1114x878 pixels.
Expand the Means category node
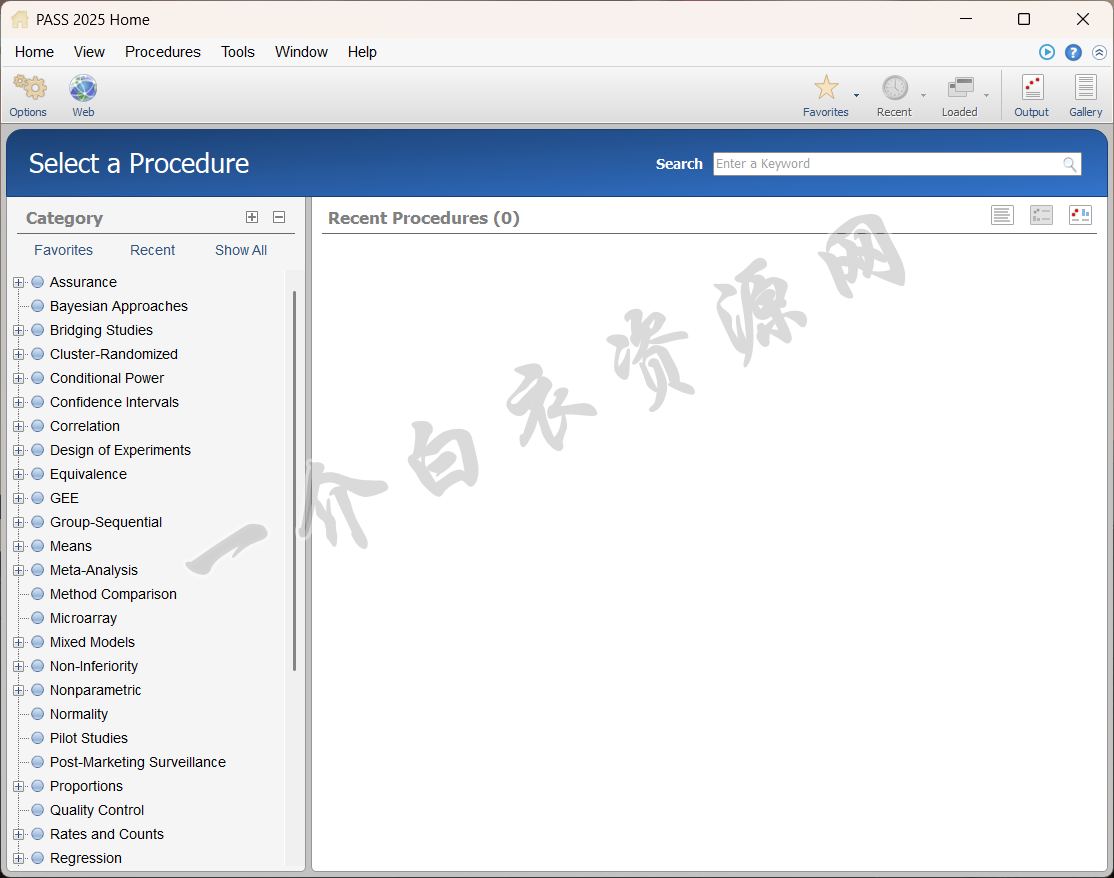[x=18, y=546]
